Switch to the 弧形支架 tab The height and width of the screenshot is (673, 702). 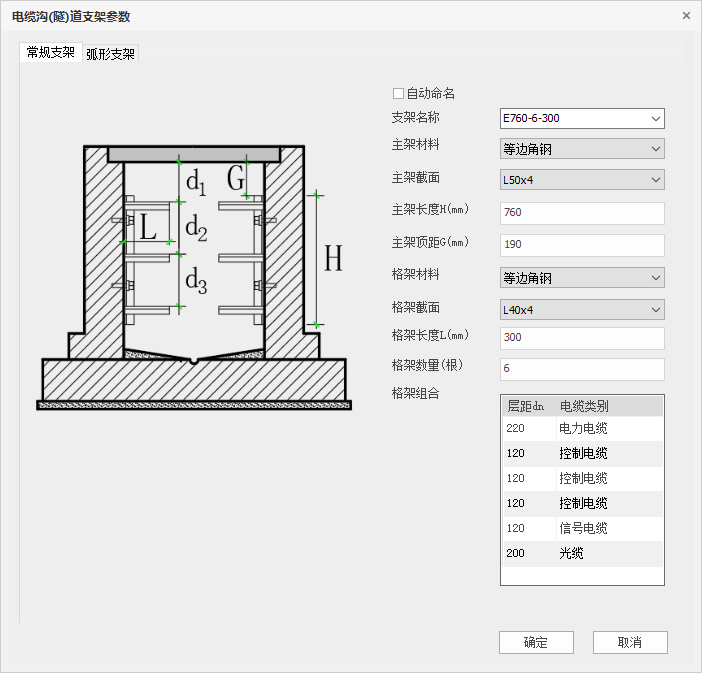pos(111,54)
